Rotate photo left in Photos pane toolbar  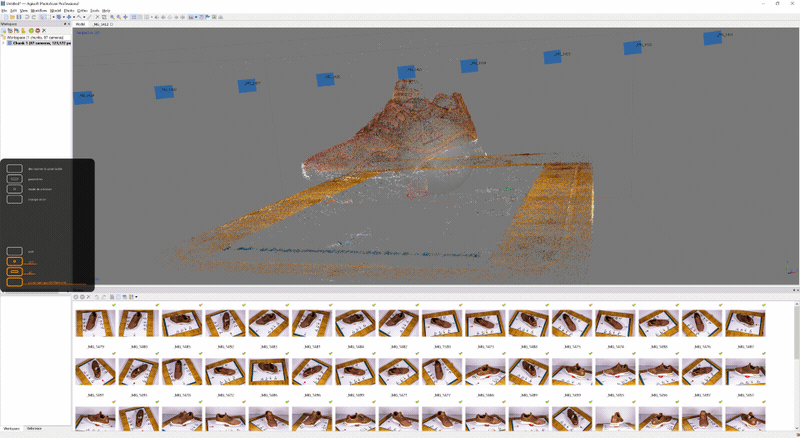point(96,297)
